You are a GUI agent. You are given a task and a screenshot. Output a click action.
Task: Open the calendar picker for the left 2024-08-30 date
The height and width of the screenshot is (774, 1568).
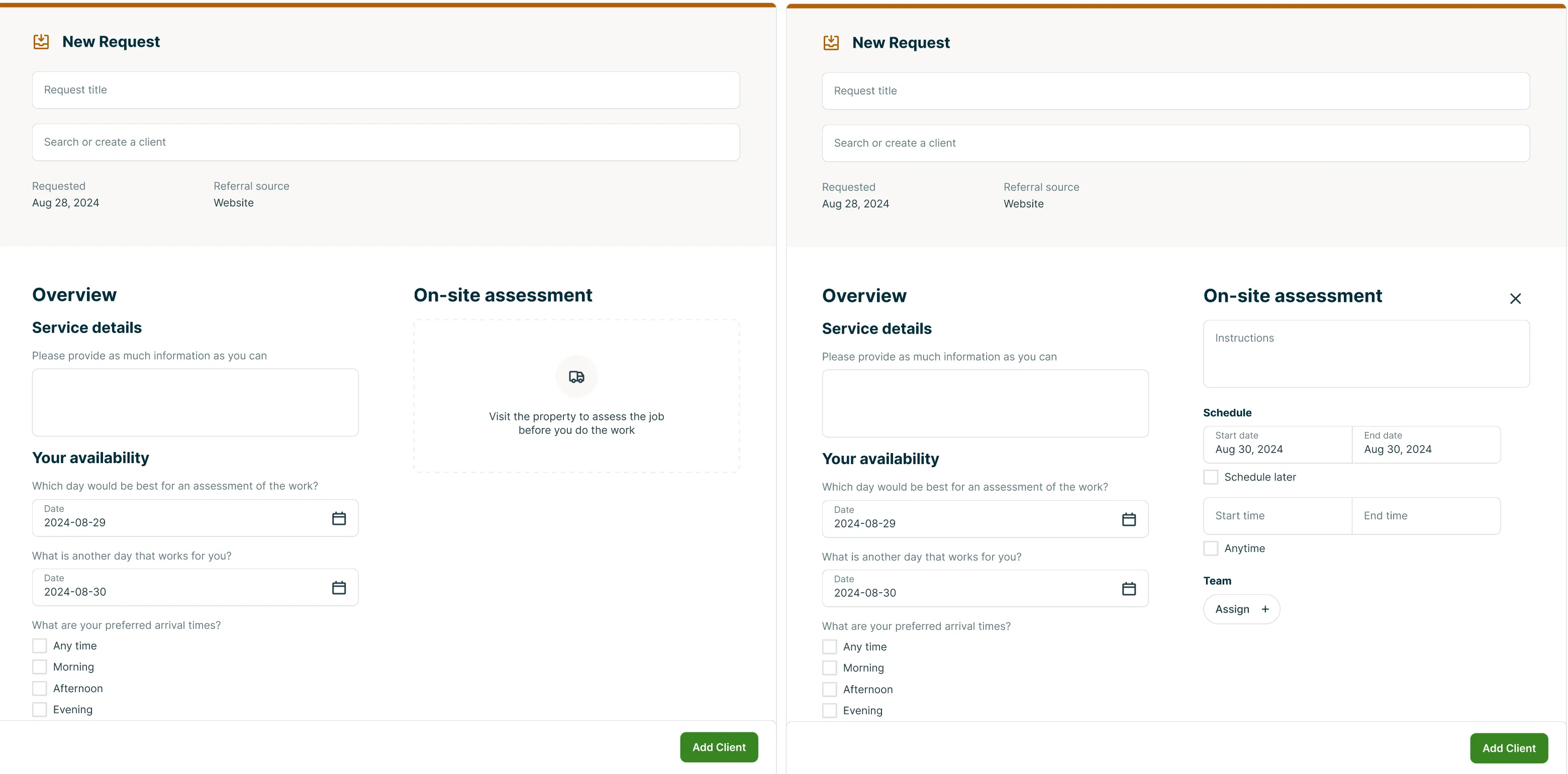point(339,587)
